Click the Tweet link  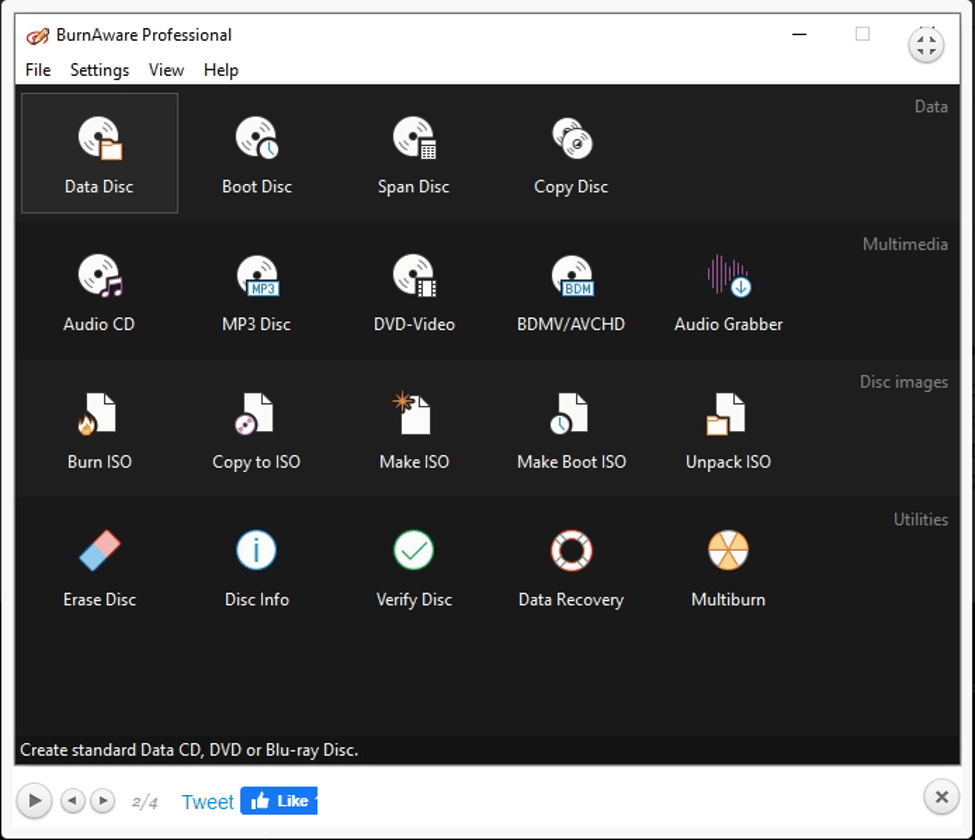(x=208, y=801)
